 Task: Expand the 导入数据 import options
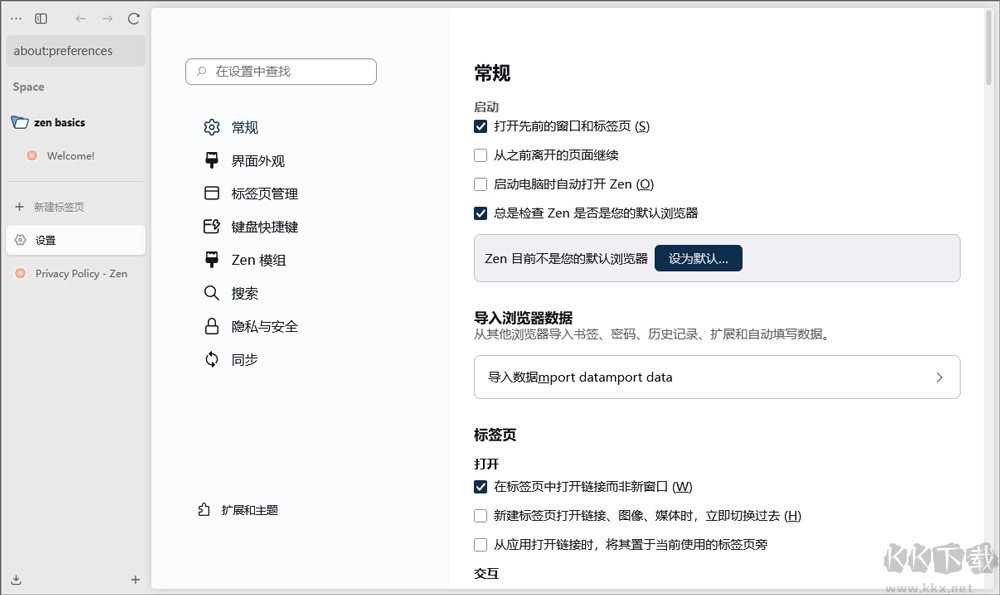[717, 377]
